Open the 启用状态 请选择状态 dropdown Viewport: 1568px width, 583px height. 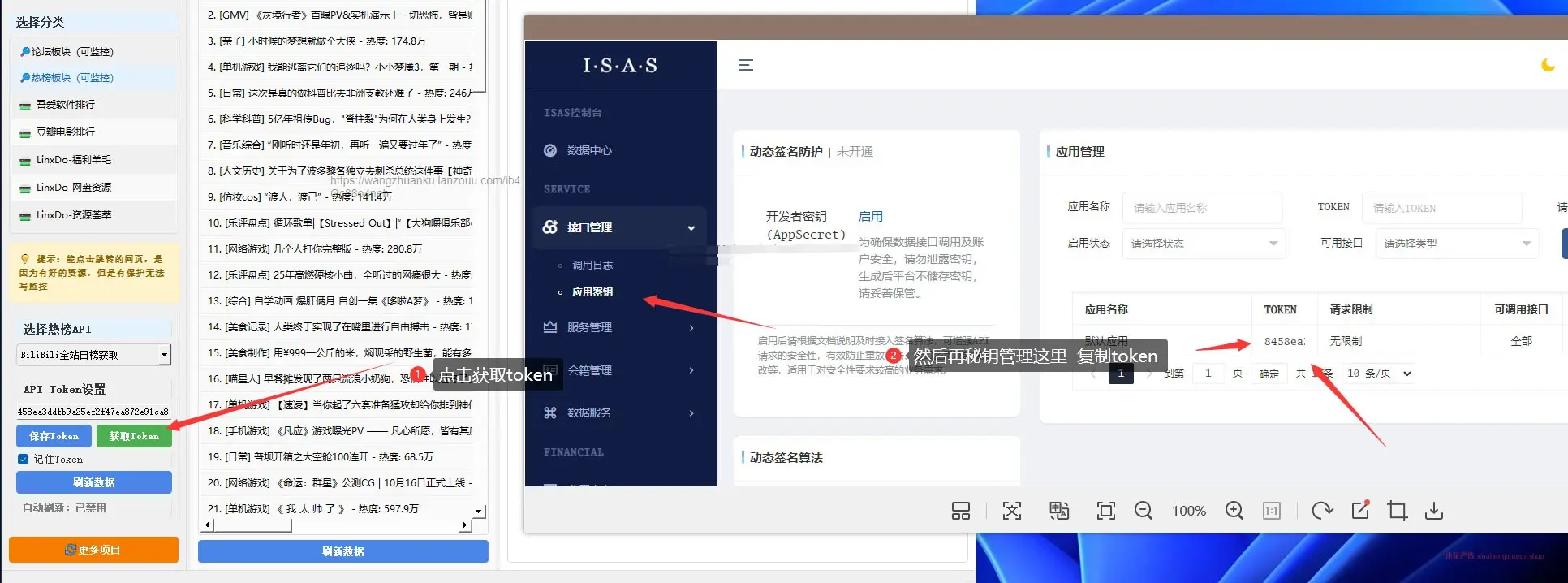click(1204, 244)
